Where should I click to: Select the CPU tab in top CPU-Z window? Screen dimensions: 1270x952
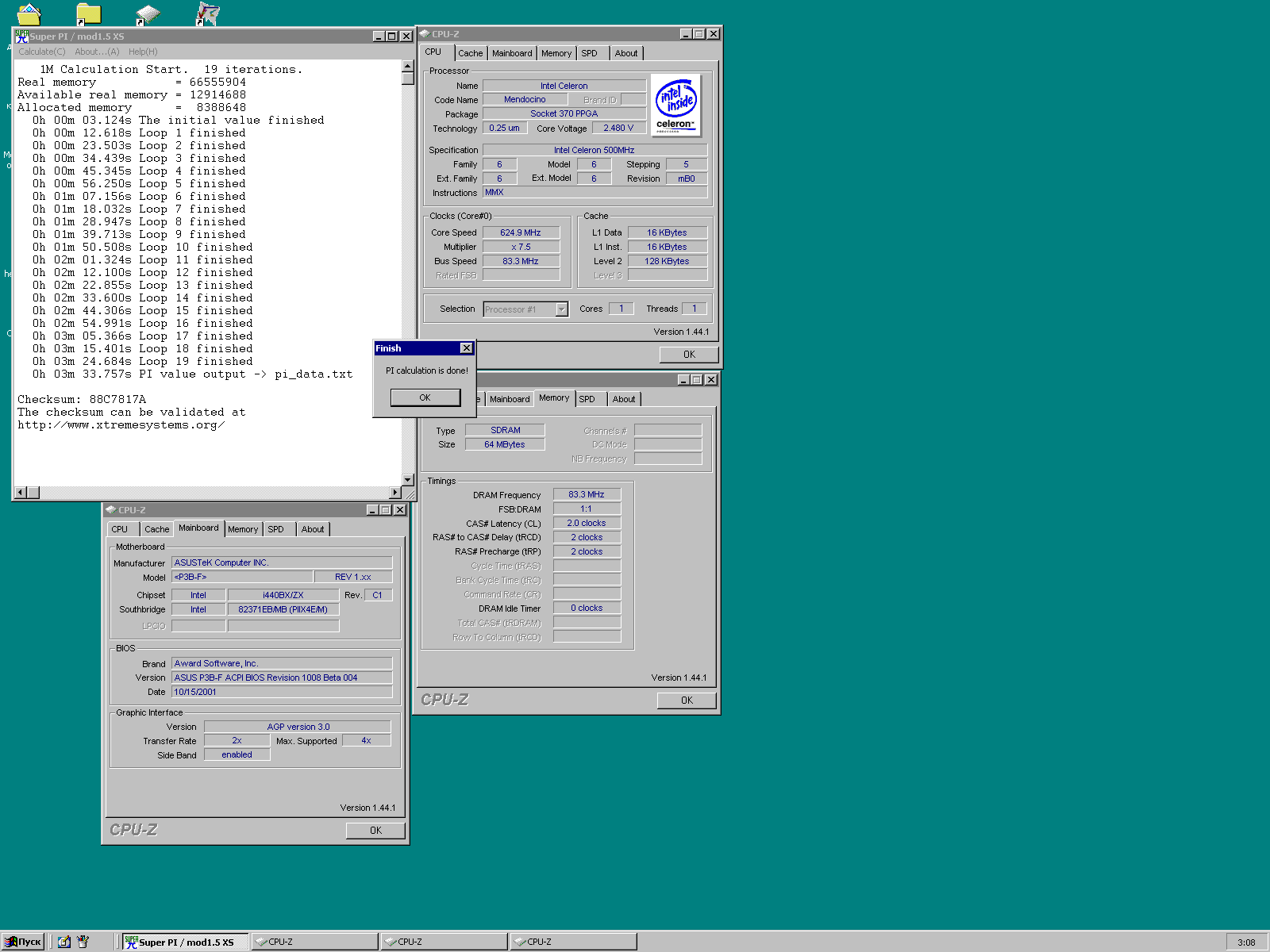433,52
